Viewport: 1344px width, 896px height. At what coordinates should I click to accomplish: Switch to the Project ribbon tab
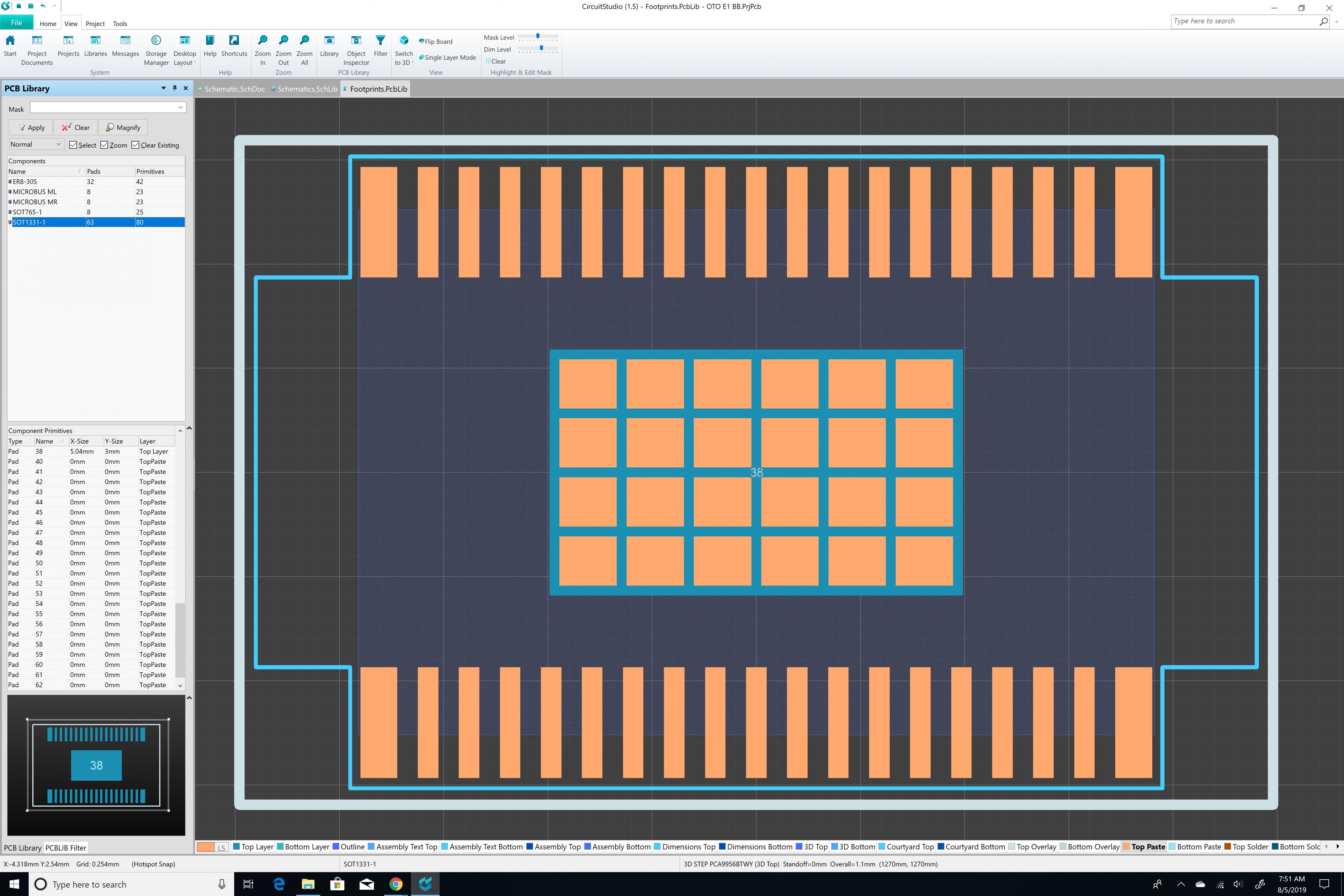(95, 23)
